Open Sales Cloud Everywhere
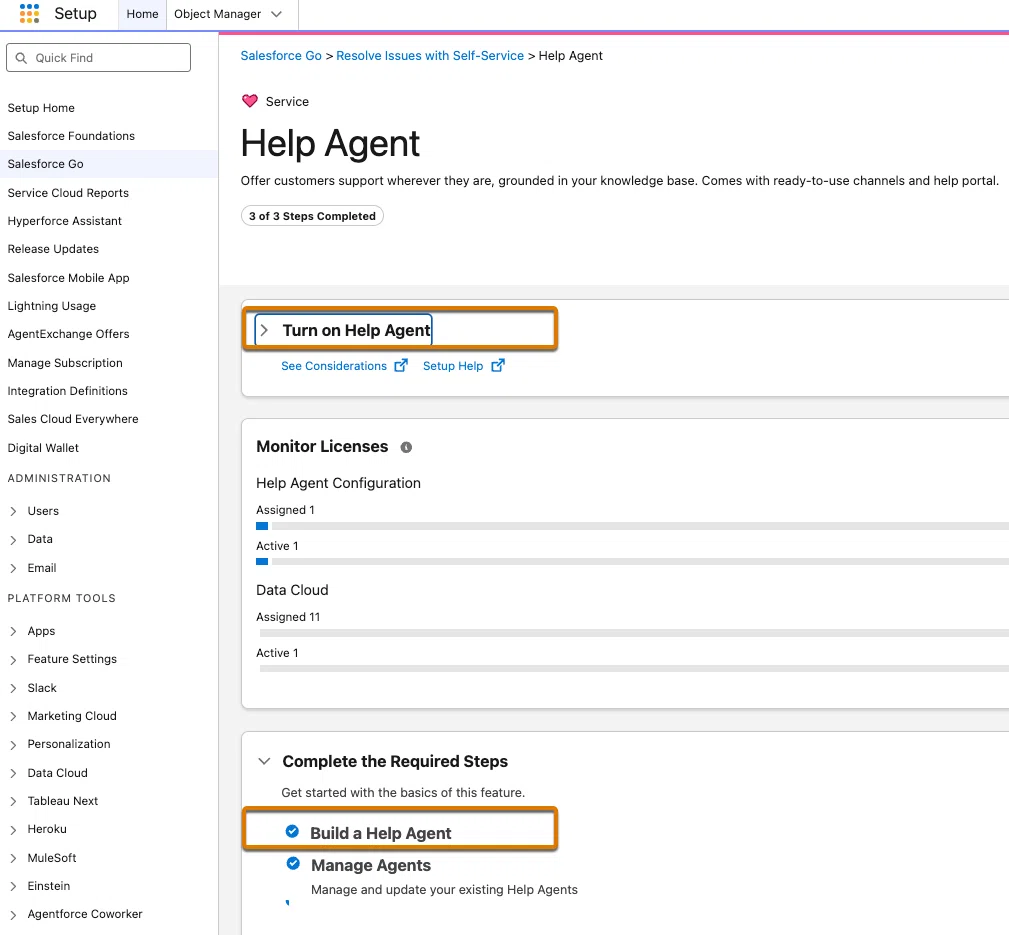 point(73,419)
